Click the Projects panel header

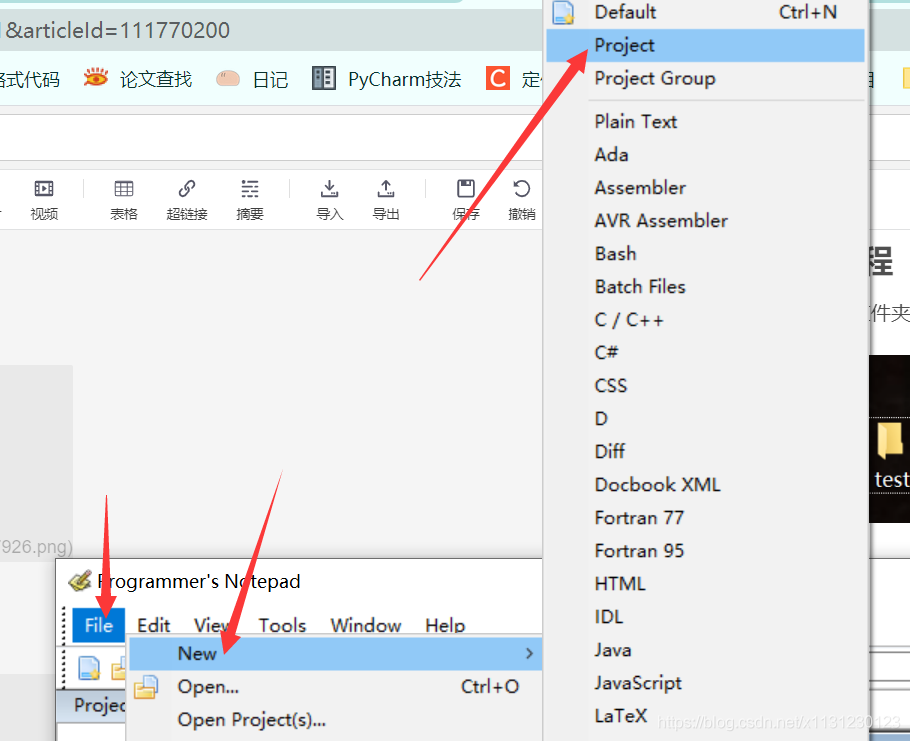pyautogui.click(x=92, y=706)
